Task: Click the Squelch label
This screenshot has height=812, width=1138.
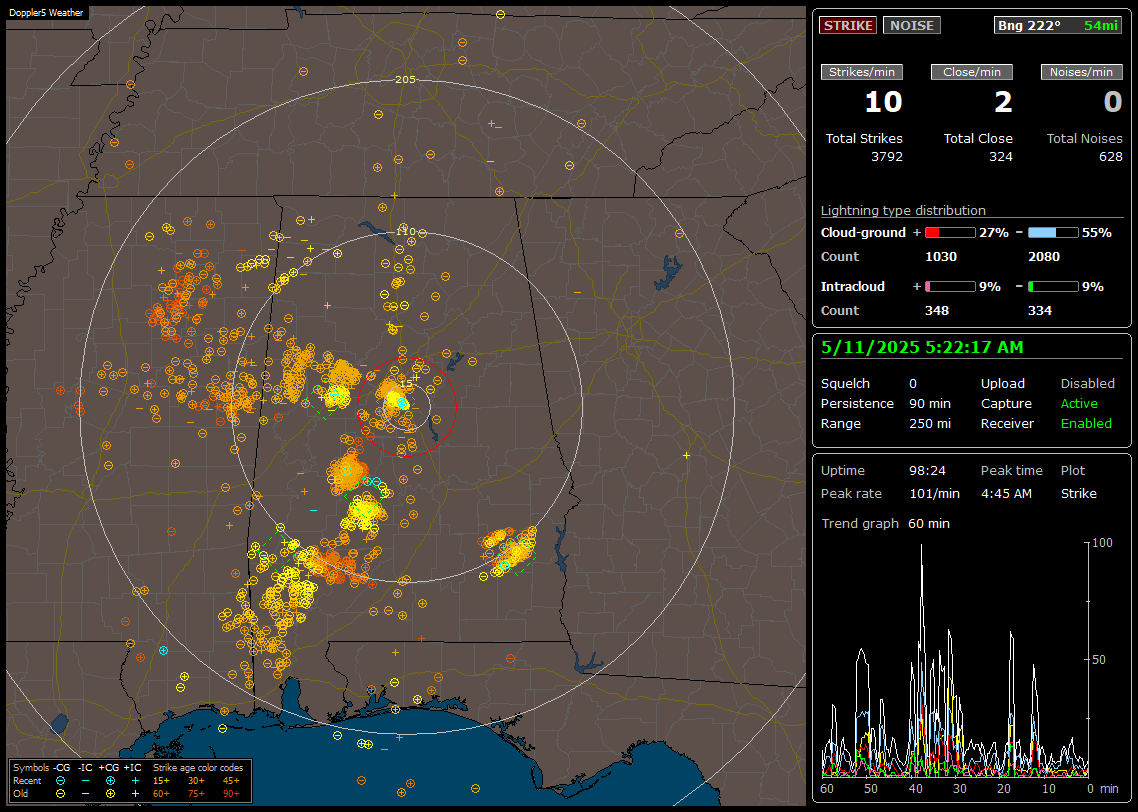Action: tap(845, 384)
